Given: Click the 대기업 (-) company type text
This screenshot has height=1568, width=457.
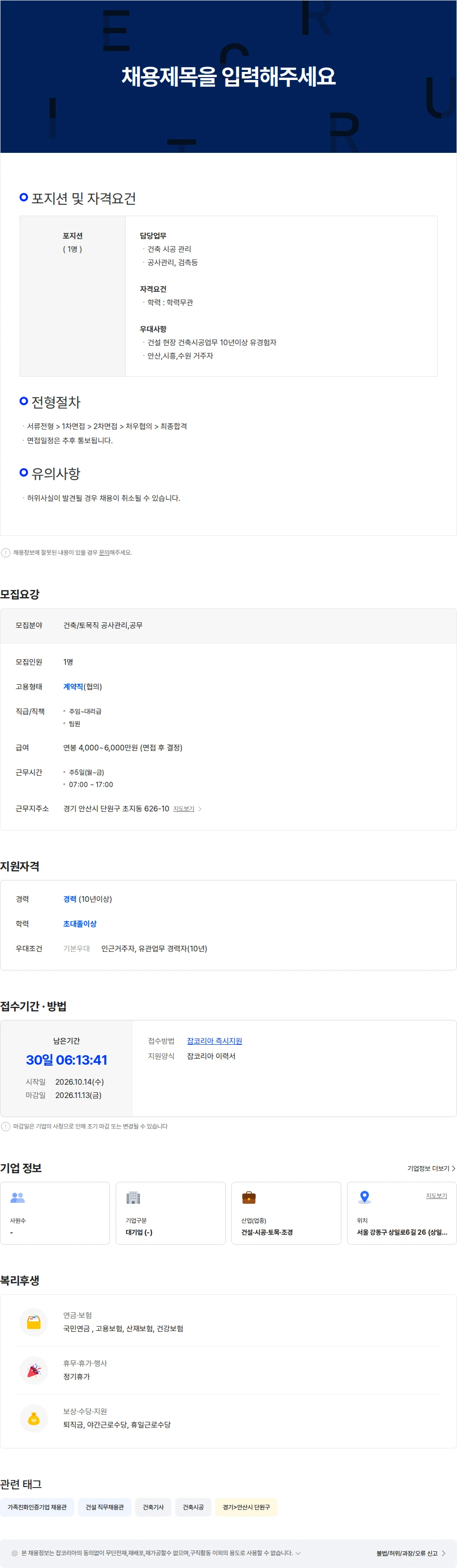Looking at the screenshot, I should 139,1232.
